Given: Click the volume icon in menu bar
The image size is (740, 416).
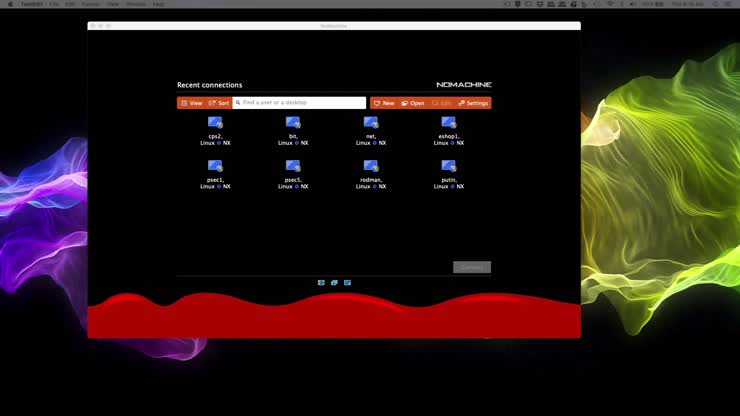Looking at the screenshot, I should click(631, 4).
